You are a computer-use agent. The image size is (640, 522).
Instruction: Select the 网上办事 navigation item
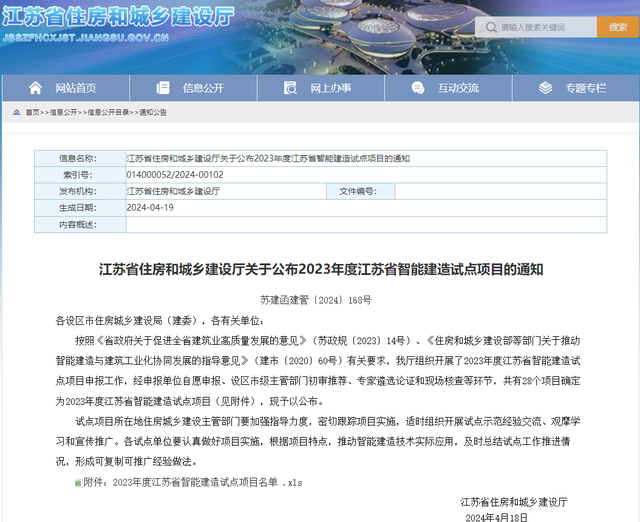(x=330, y=88)
